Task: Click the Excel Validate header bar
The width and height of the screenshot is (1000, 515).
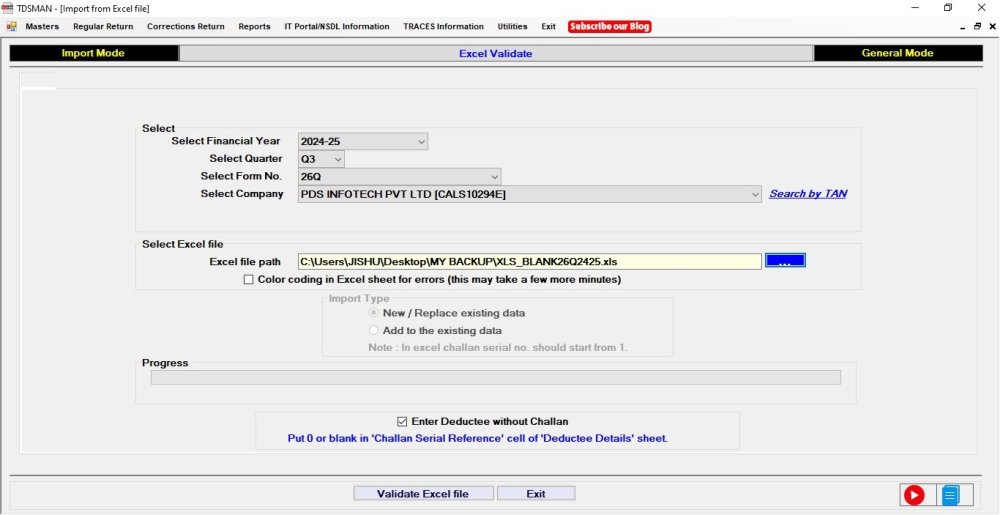Action: point(496,54)
